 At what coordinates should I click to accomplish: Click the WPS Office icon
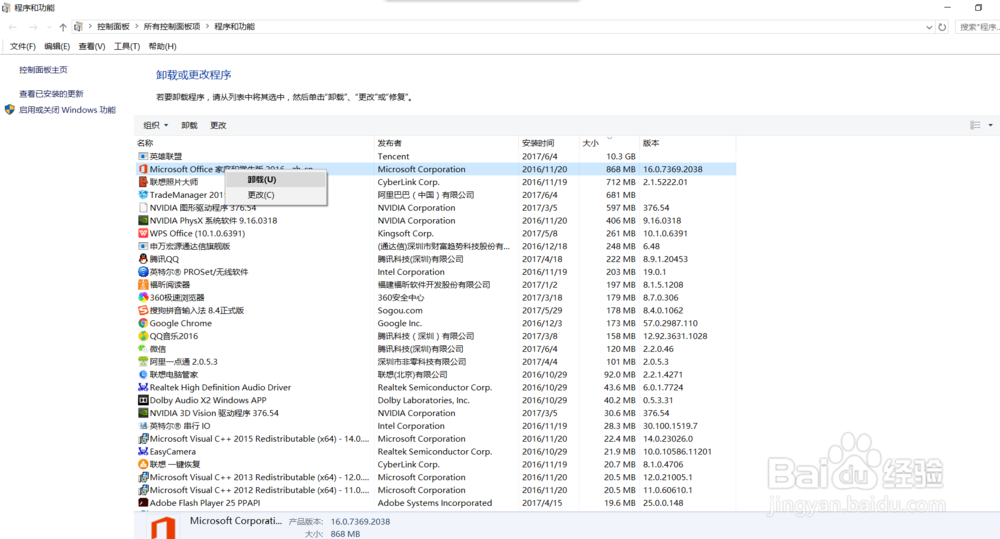coord(143,233)
